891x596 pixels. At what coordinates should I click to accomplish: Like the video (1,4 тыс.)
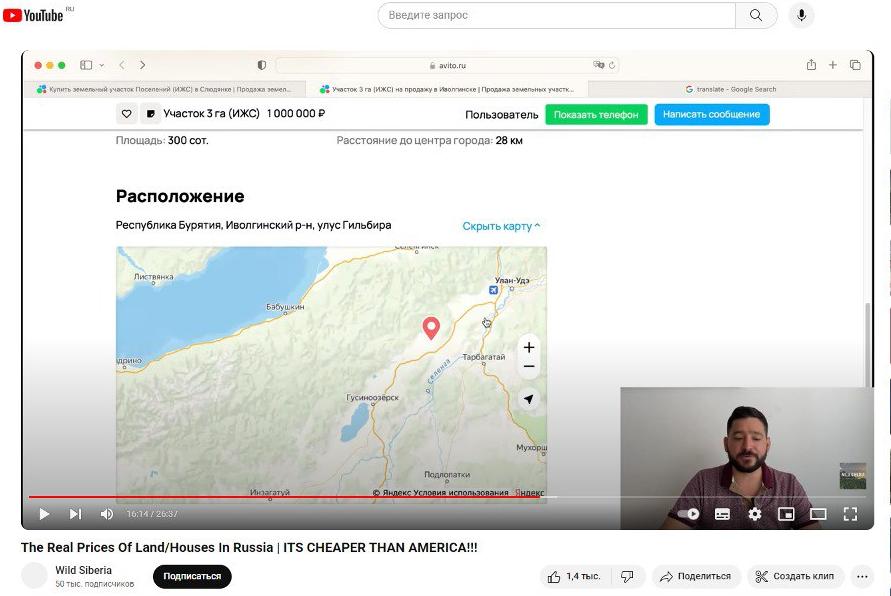tap(575, 577)
